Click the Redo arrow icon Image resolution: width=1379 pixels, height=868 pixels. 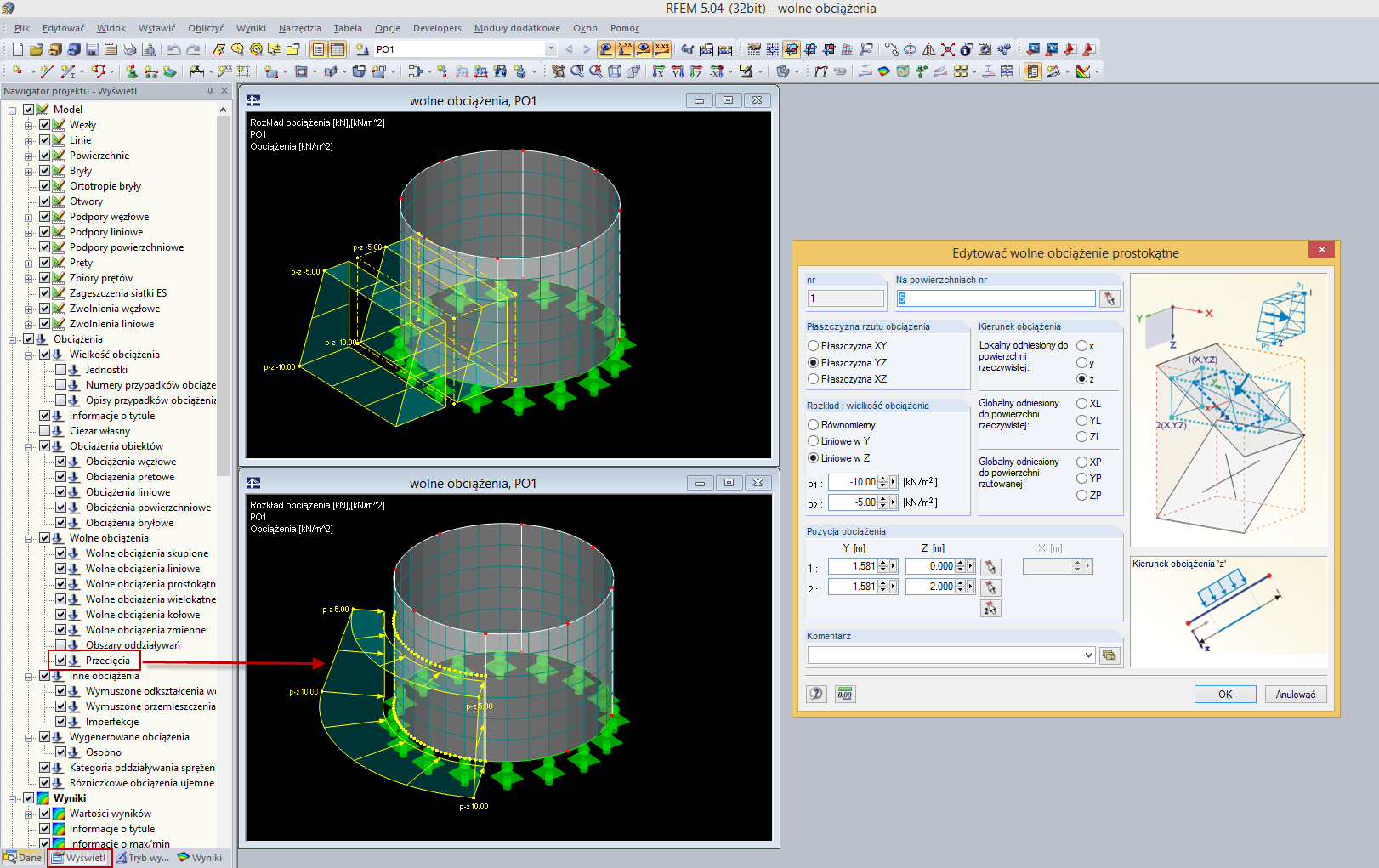193,49
